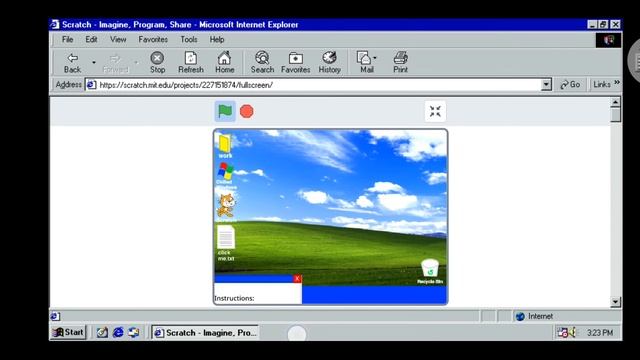Open the Search pane
The width and height of the screenshot is (640, 360).
(262, 62)
